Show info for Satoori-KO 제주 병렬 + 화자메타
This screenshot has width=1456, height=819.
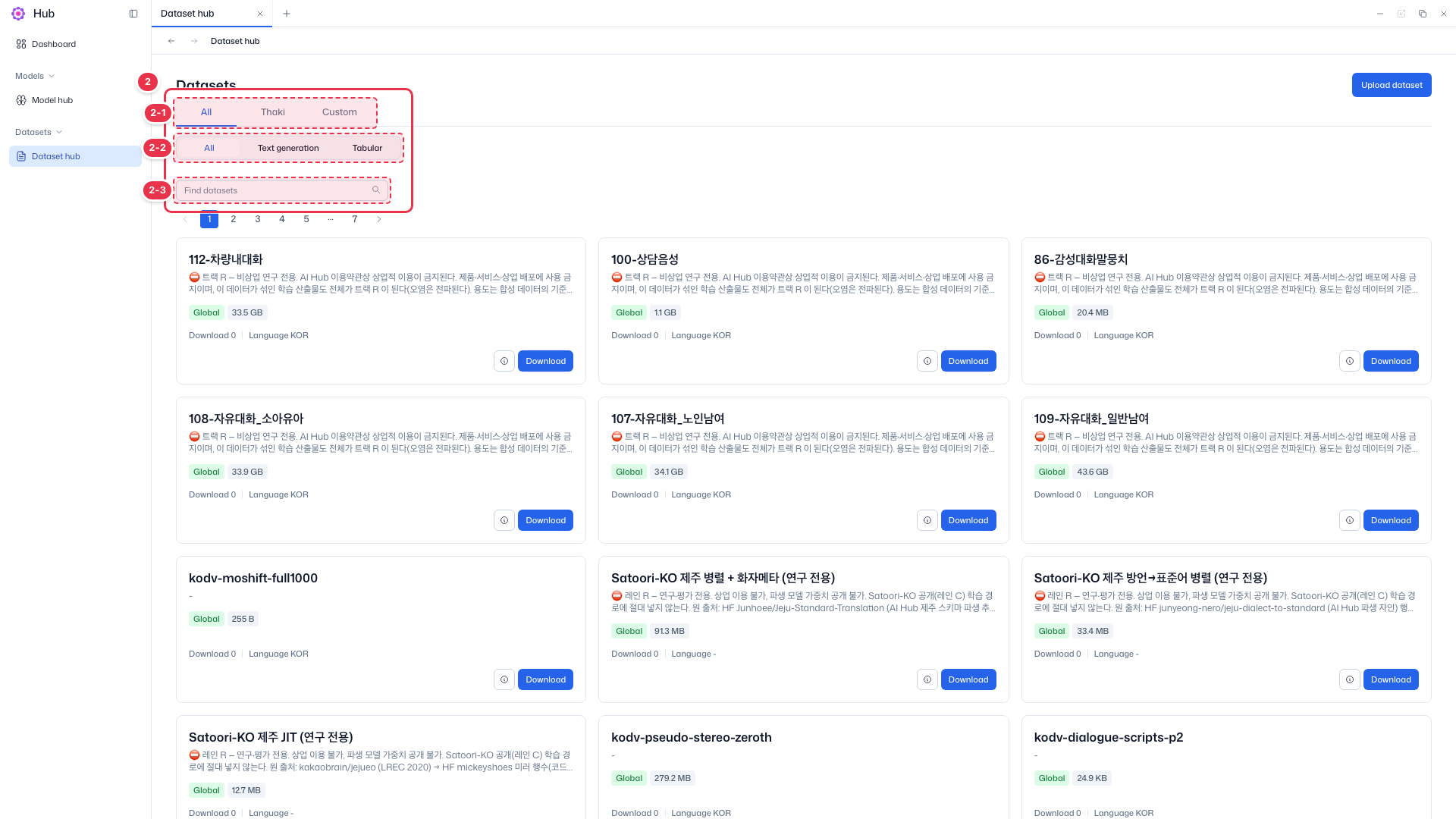coord(927,679)
